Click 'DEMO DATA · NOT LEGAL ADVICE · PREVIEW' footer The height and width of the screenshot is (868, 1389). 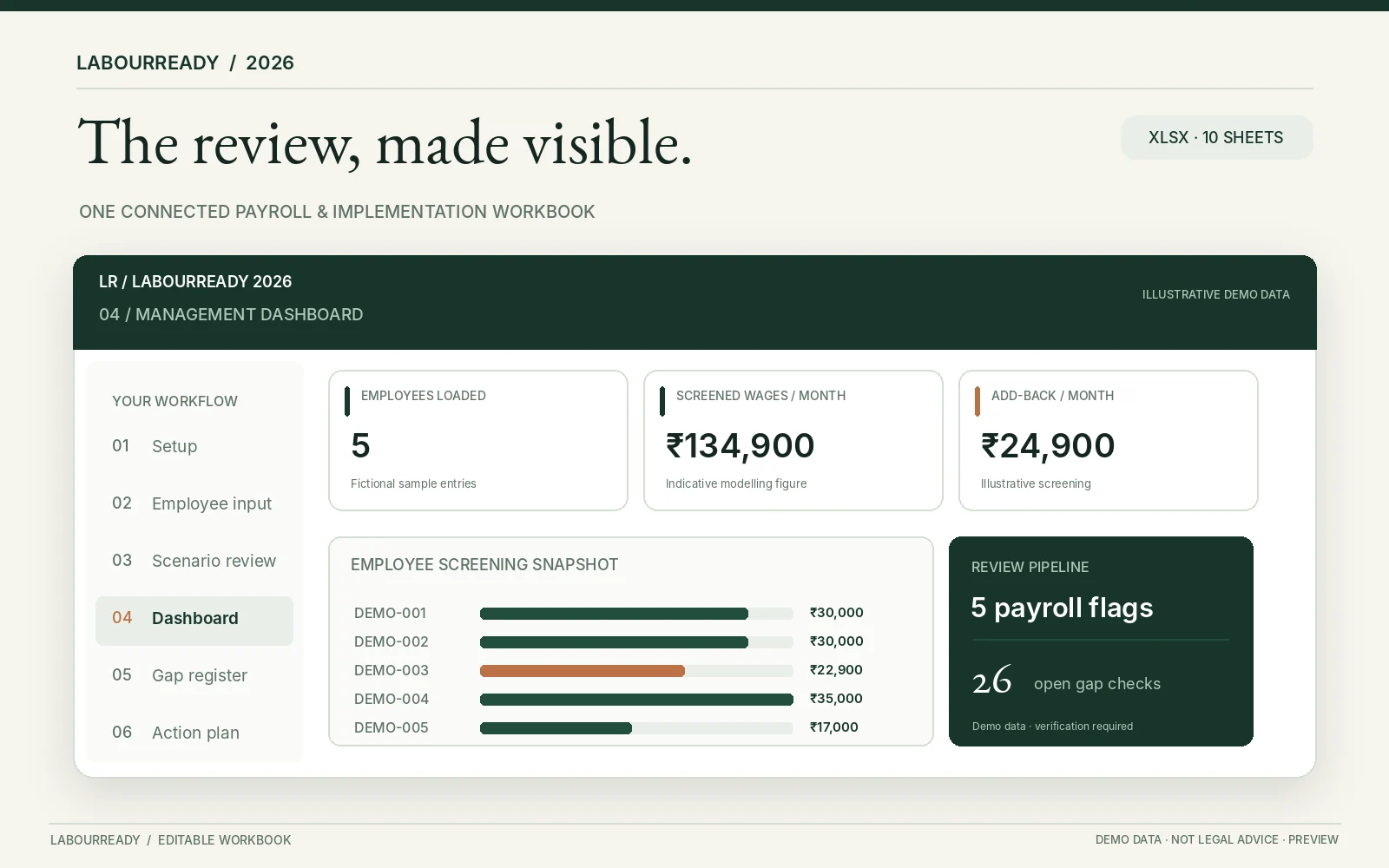[x=1216, y=839]
